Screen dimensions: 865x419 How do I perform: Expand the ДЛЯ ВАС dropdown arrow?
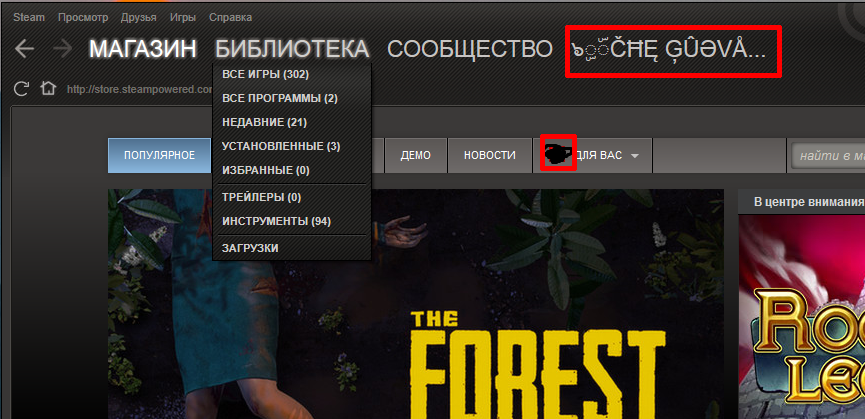point(634,156)
